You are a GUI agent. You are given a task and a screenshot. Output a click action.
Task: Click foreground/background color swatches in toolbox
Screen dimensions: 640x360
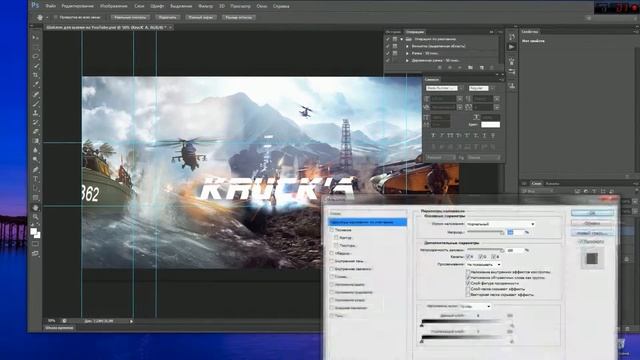[x=35, y=233]
